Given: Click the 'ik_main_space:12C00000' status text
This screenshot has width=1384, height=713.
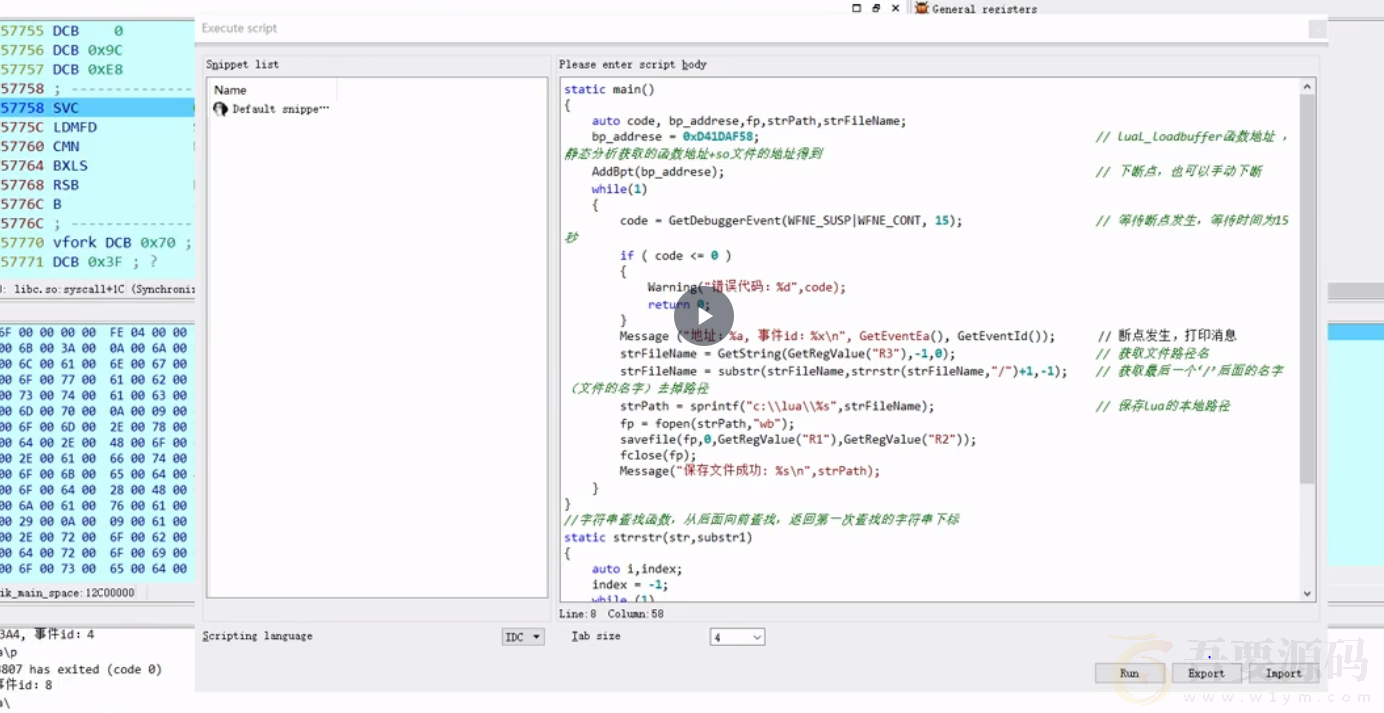Looking at the screenshot, I should click(x=66, y=593).
